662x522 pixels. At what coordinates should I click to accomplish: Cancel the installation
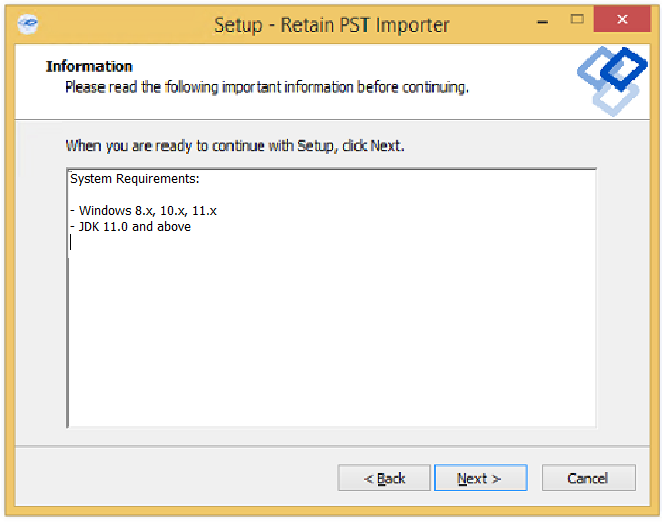[588, 478]
